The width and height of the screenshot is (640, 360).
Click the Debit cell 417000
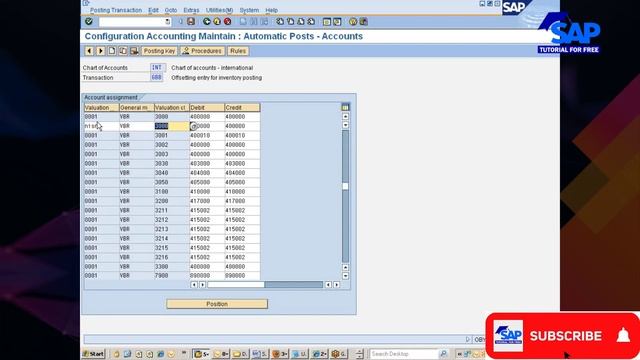tap(207, 201)
